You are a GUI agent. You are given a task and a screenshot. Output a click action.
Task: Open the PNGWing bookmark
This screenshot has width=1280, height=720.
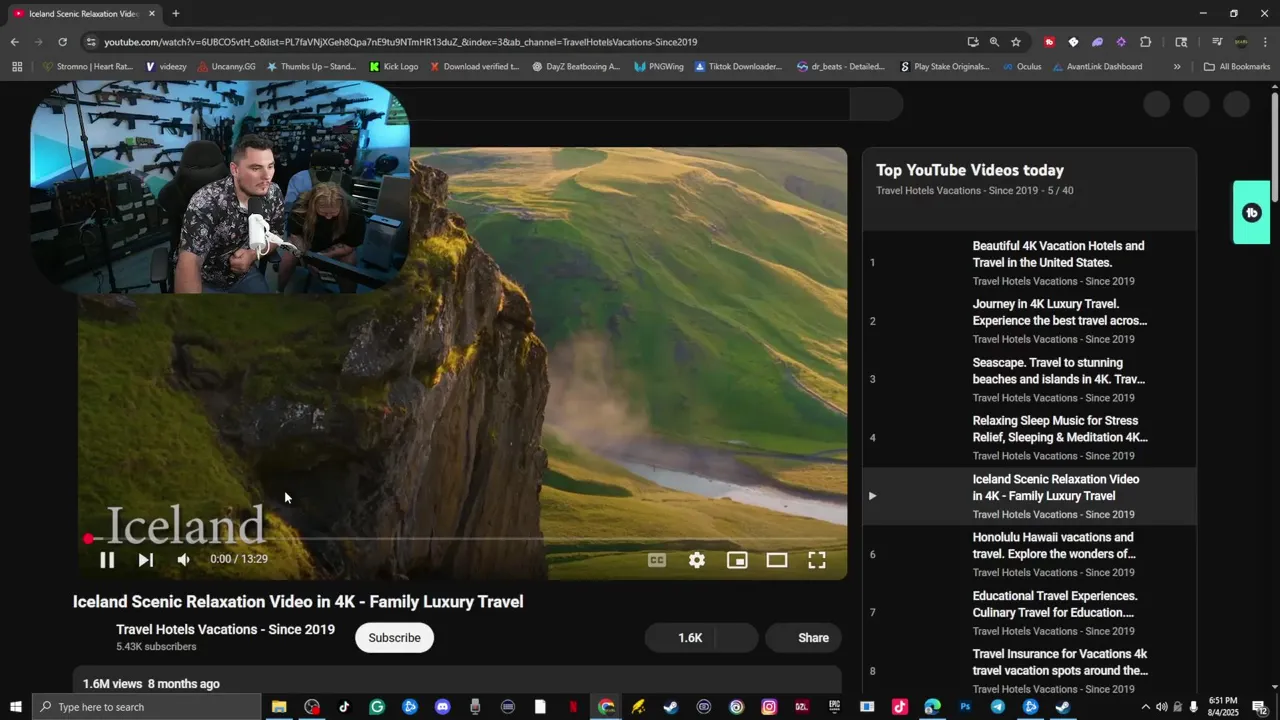[659, 67]
